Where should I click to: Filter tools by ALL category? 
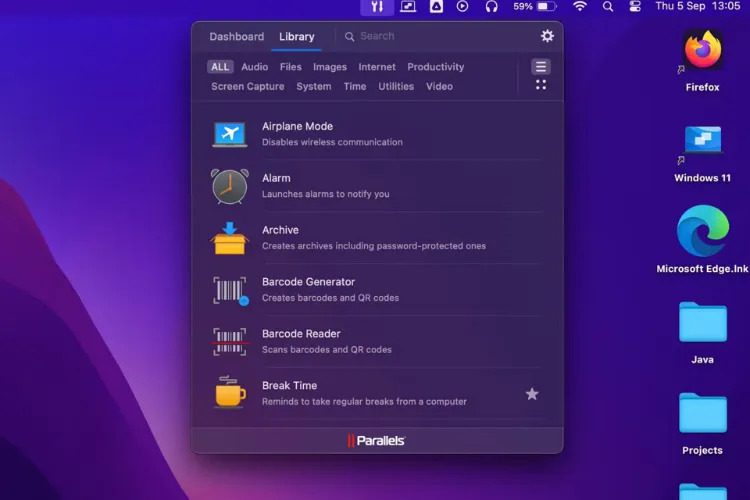pyautogui.click(x=220, y=67)
